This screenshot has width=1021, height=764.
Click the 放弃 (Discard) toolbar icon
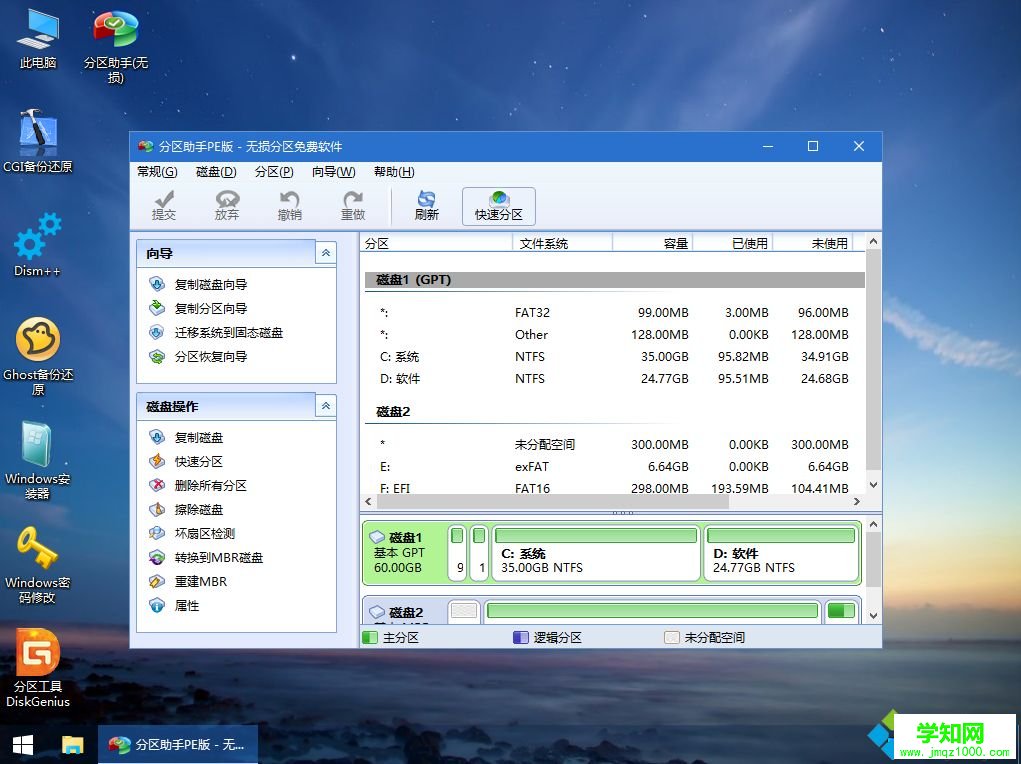[227, 205]
